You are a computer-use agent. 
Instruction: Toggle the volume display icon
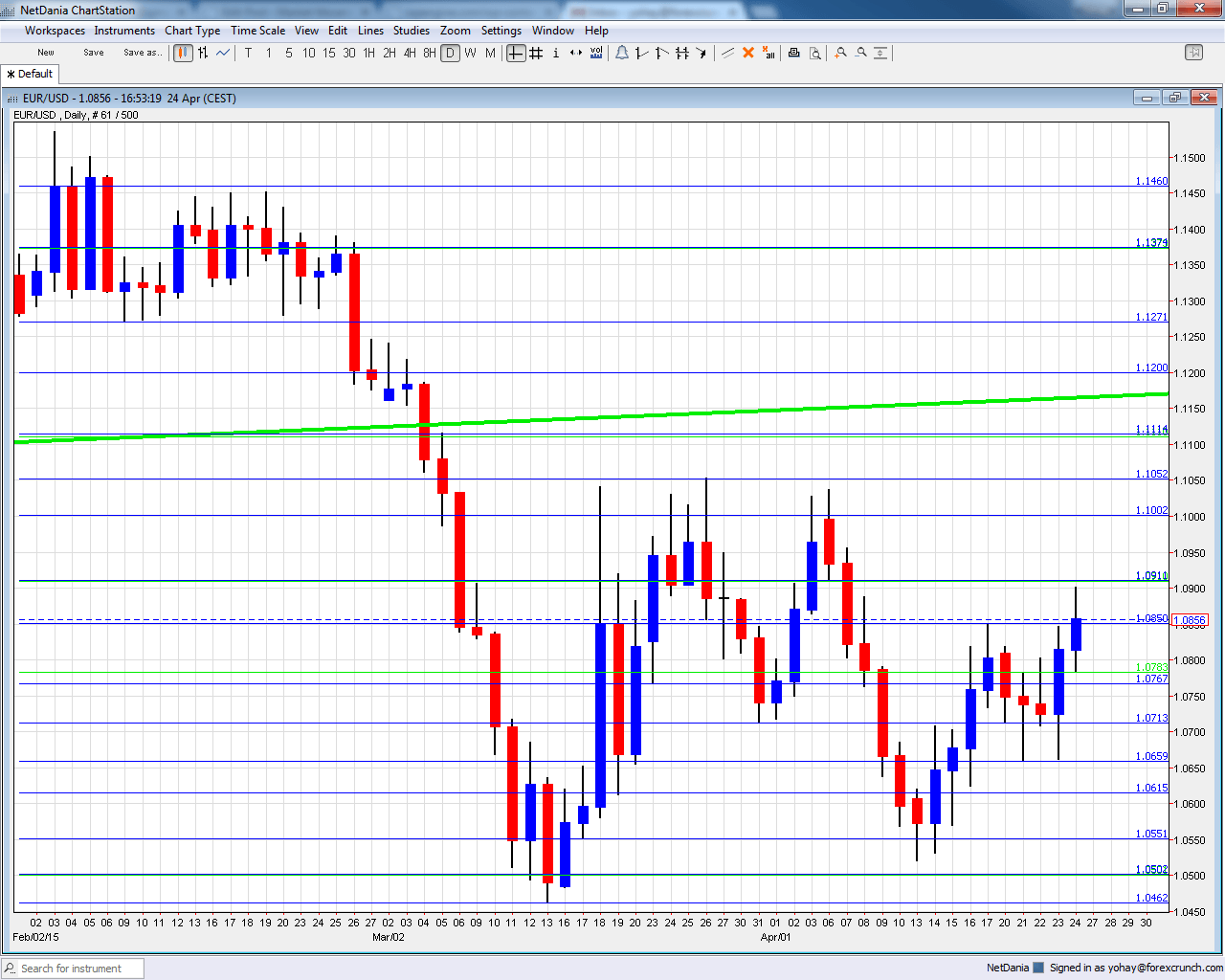pyautogui.click(x=596, y=53)
